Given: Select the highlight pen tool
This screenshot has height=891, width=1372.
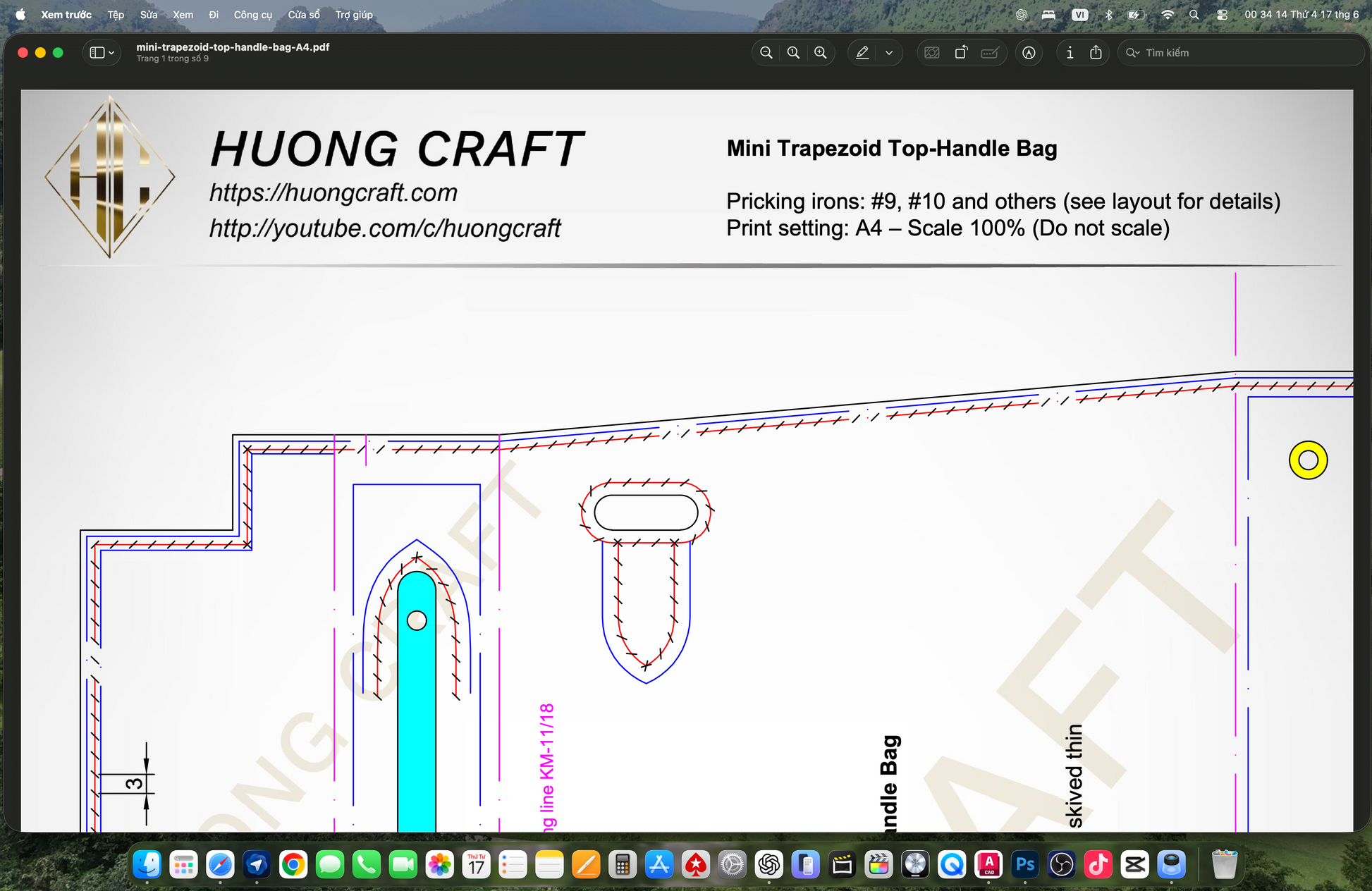Looking at the screenshot, I should 862,53.
